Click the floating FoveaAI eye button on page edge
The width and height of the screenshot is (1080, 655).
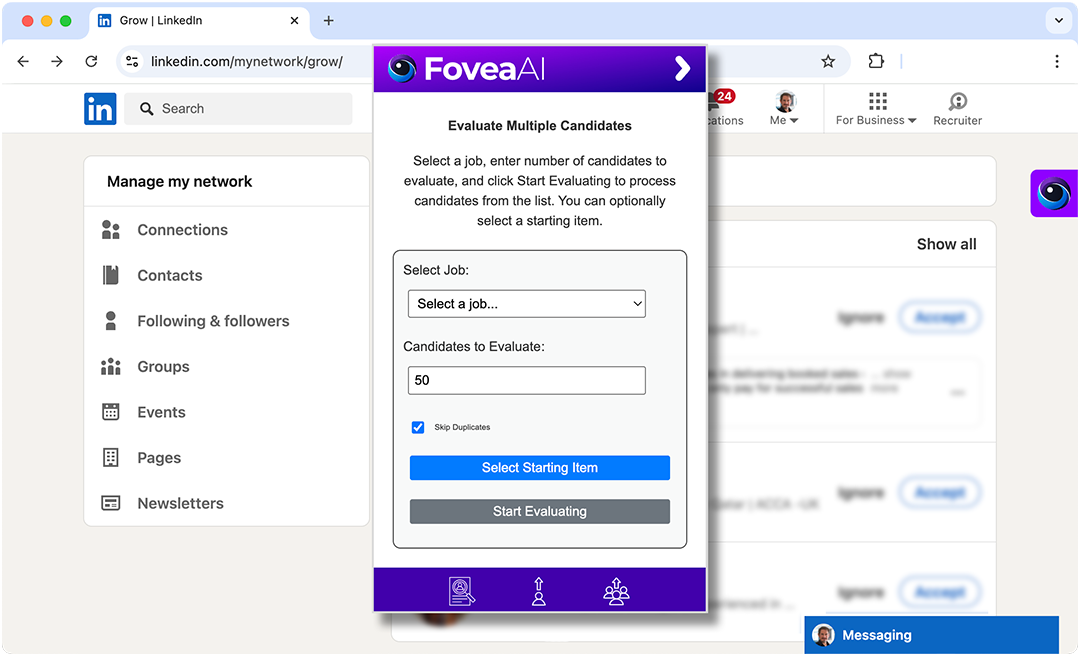point(1054,194)
